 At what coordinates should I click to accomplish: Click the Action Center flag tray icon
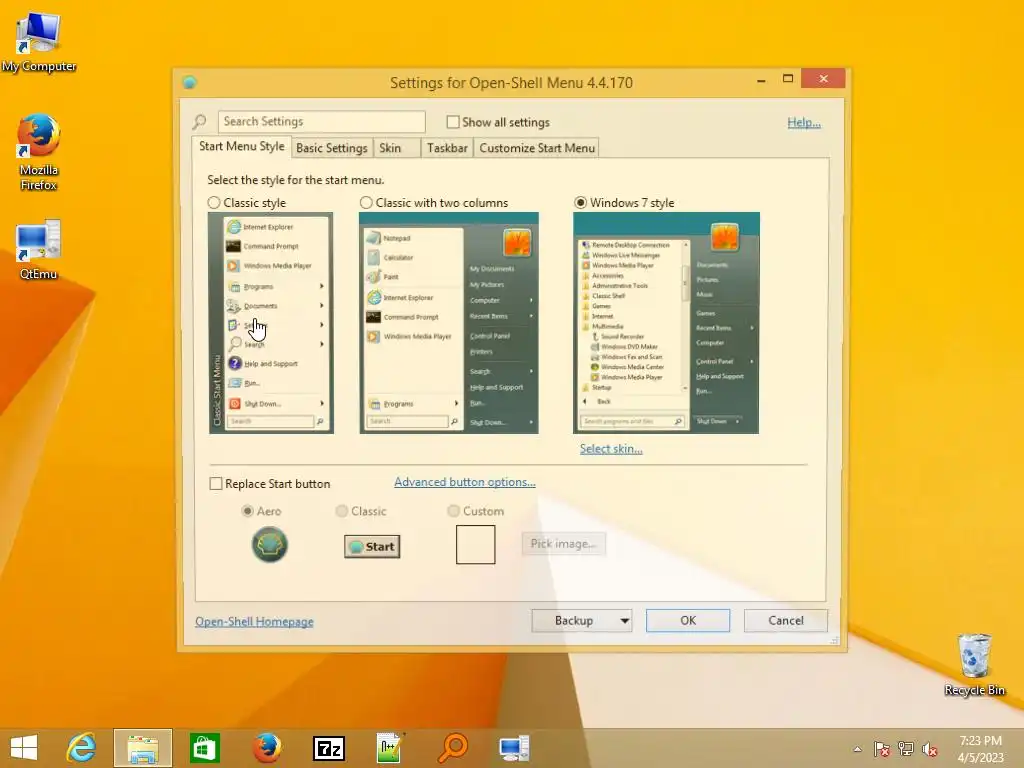click(881, 749)
